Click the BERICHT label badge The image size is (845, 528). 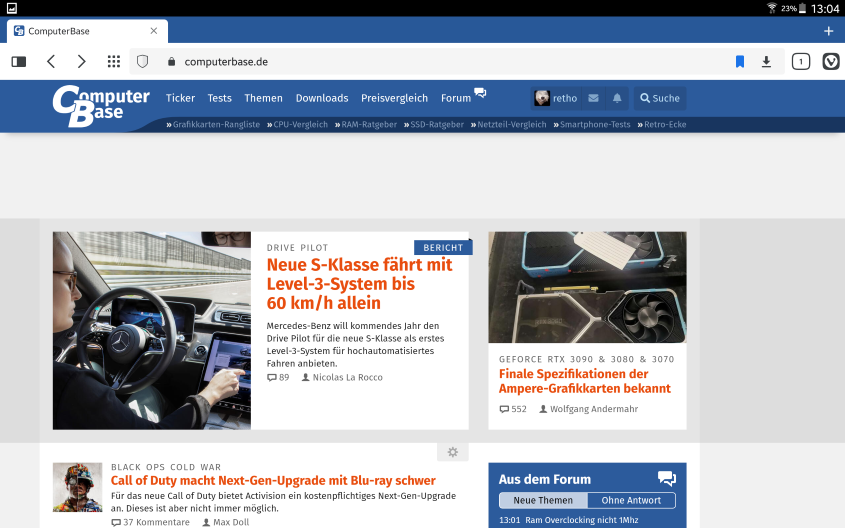pyautogui.click(x=443, y=247)
